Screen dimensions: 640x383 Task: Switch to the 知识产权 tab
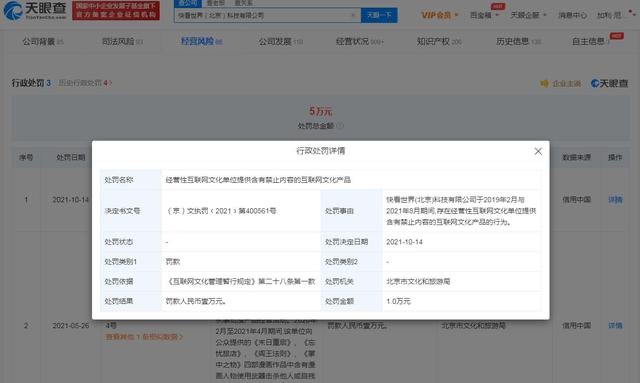[439, 41]
